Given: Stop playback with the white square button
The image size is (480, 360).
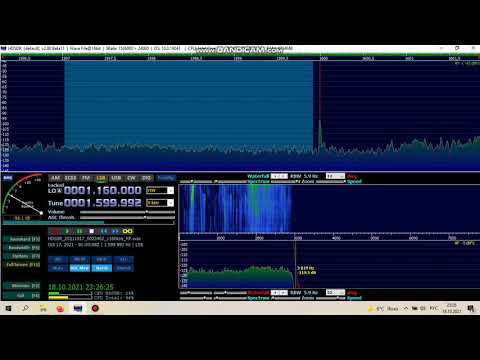Looking at the screenshot, I should click(x=92, y=231).
